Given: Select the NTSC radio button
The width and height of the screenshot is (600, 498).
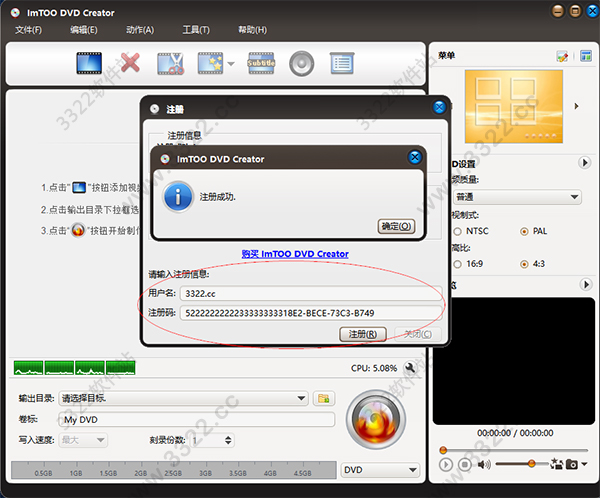Looking at the screenshot, I should point(457,231).
